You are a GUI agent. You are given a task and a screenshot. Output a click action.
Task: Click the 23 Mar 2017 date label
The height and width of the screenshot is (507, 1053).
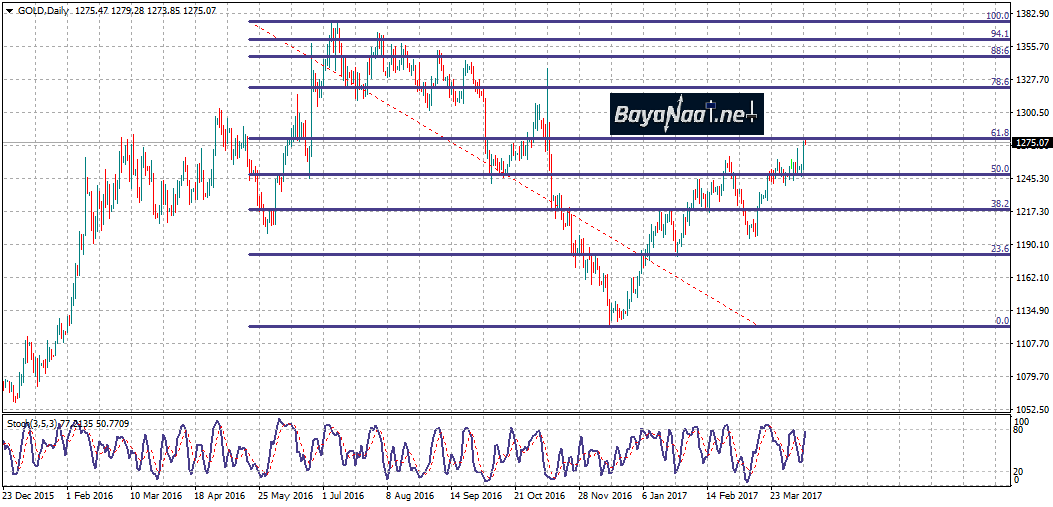(x=796, y=495)
